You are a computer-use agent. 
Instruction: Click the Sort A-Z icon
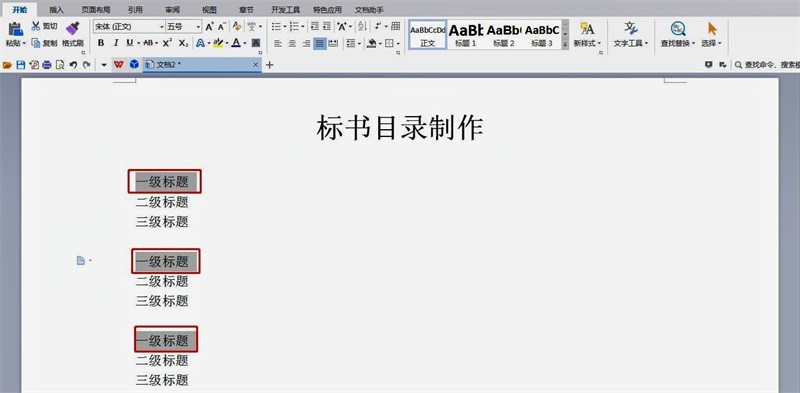362,27
